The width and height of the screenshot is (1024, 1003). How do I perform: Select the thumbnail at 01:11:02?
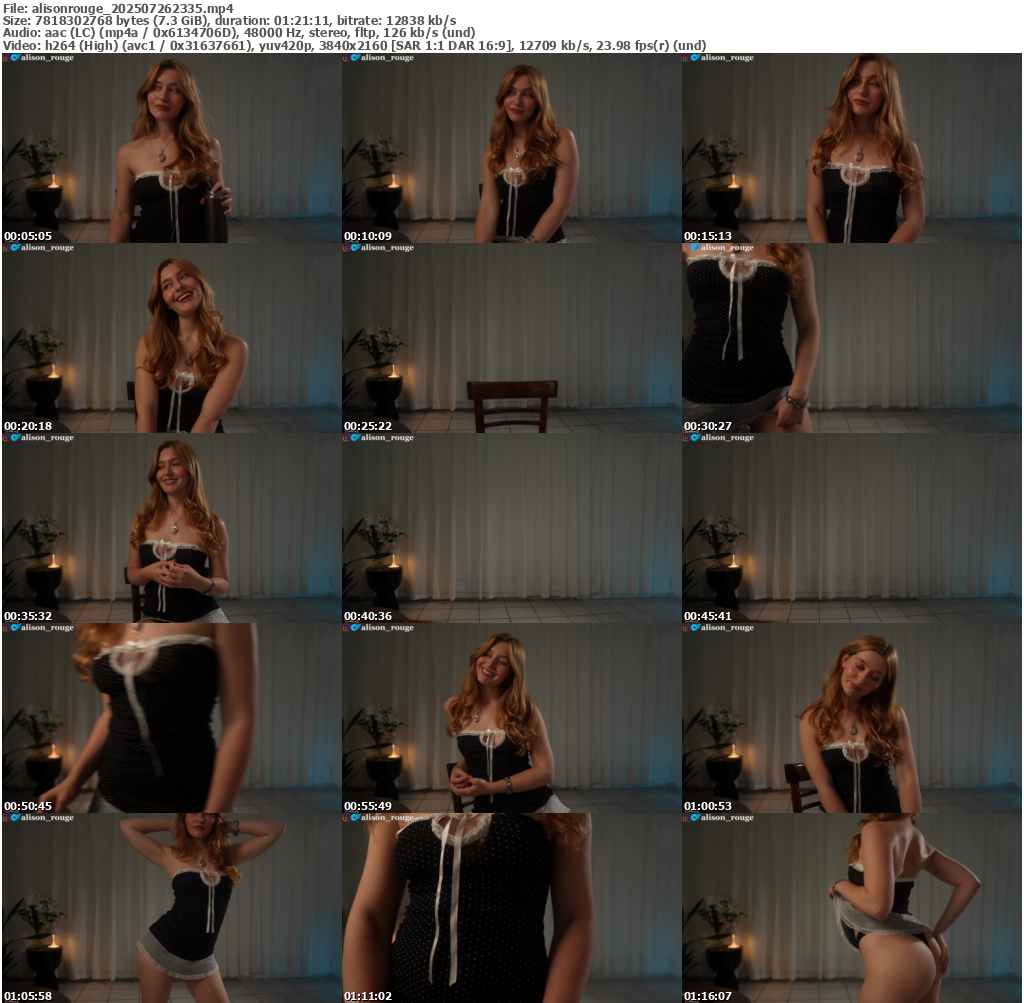pos(512,908)
